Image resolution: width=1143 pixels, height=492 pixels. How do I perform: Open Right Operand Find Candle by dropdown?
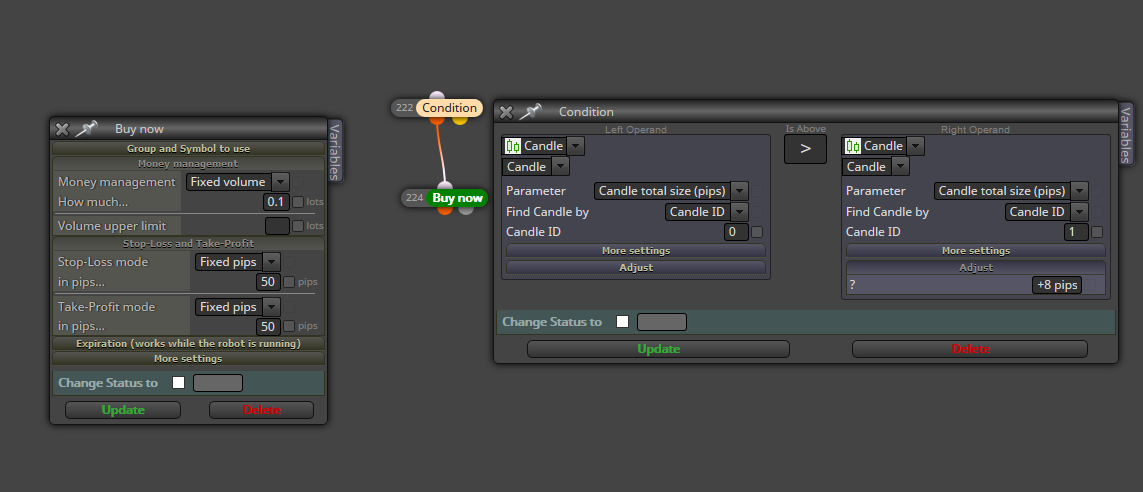coord(1046,211)
